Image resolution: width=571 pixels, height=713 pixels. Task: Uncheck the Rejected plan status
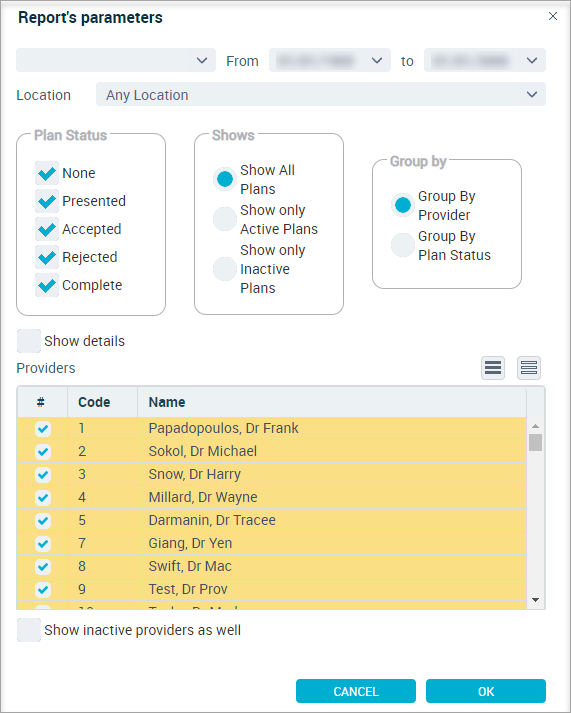(x=47, y=257)
